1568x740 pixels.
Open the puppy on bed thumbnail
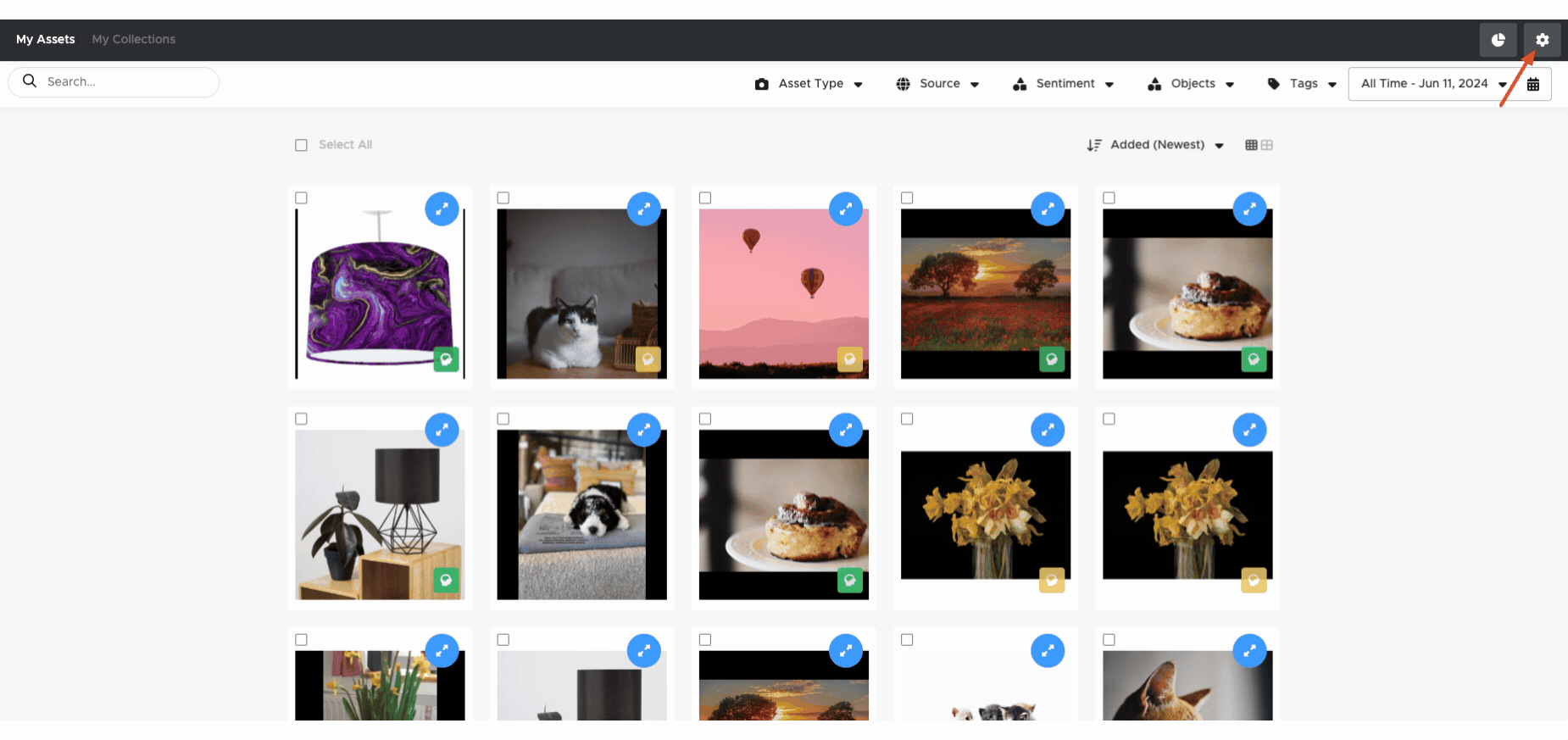(581, 515)
